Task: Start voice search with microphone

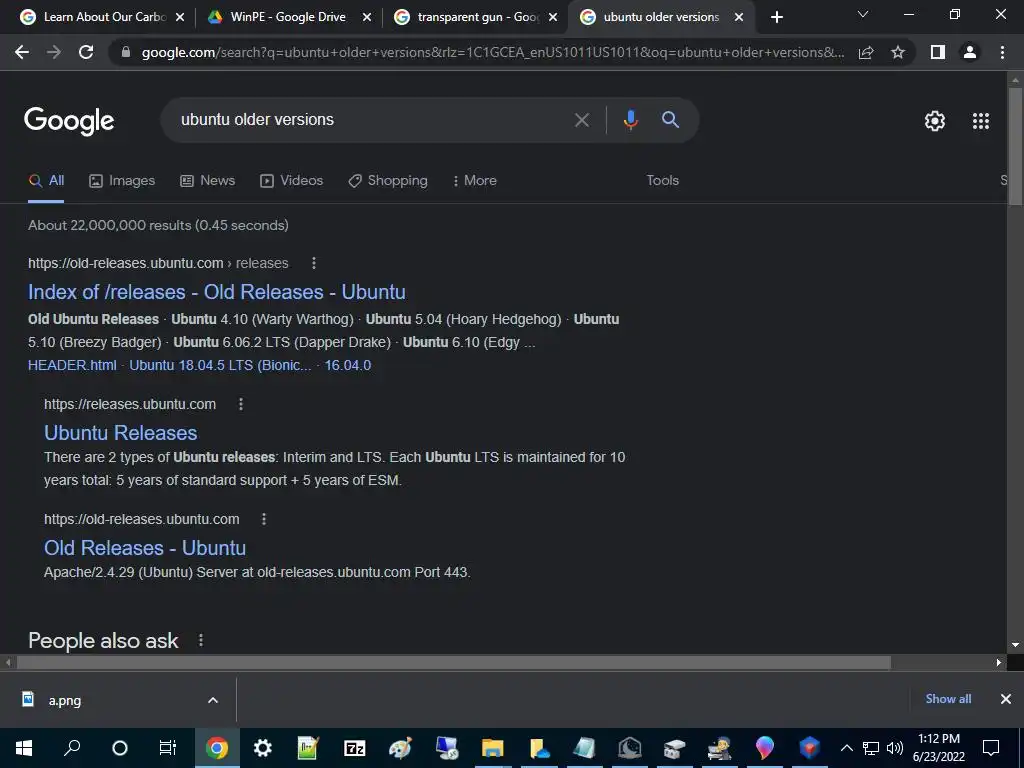Action: click(x=630, y=120)
